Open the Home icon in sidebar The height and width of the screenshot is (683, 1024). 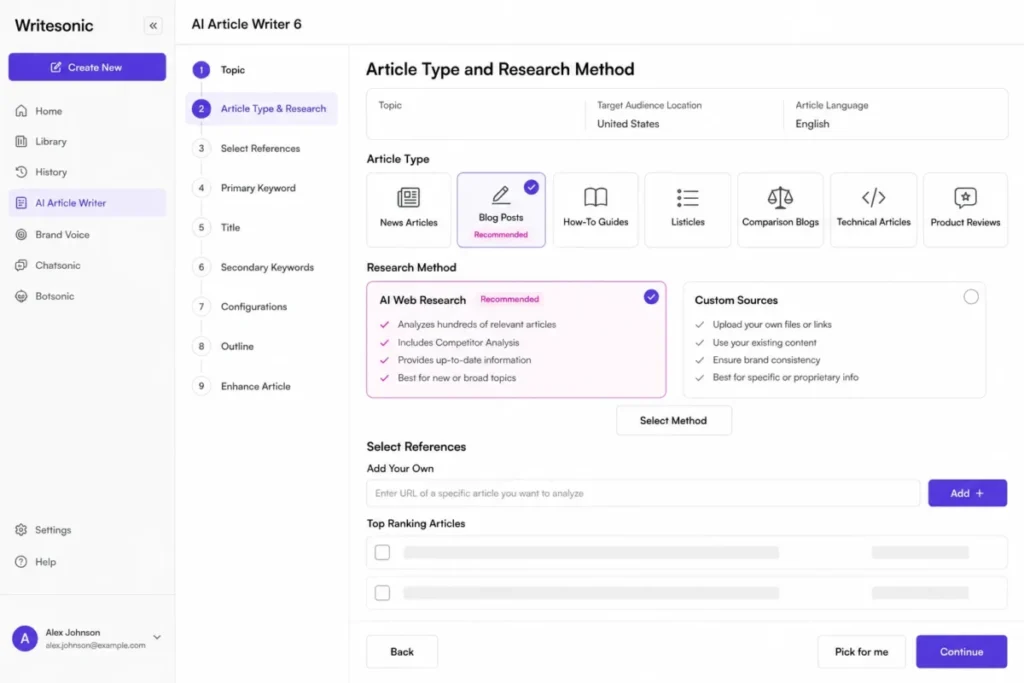(x=22, y=111)
